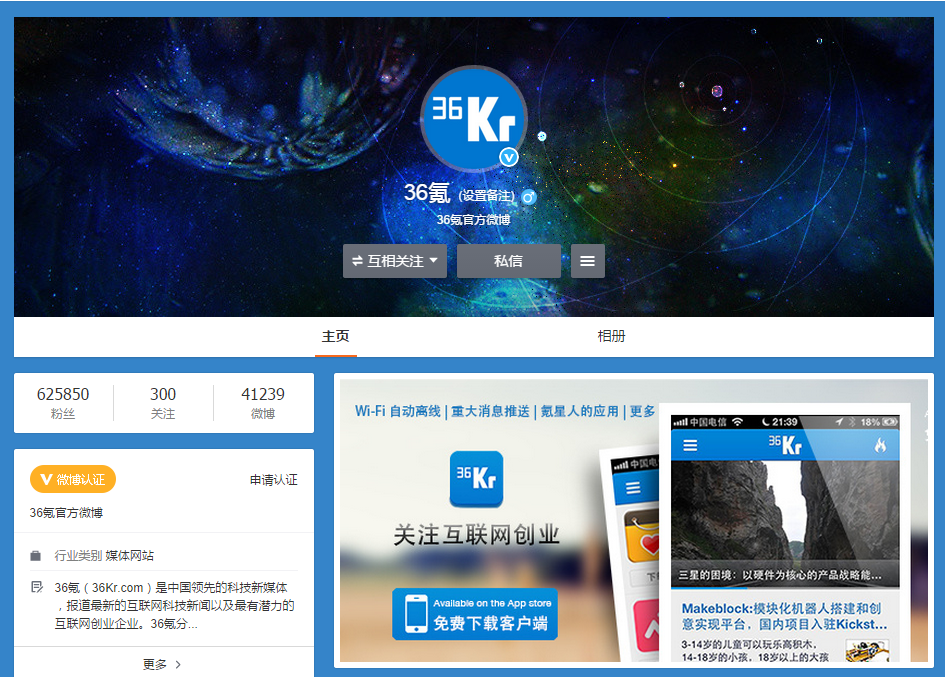Image resolution: width=945 pixels, height=677 pixels.
Task: Click the orange 微博认证 badge
Action: tap(73, 479)
